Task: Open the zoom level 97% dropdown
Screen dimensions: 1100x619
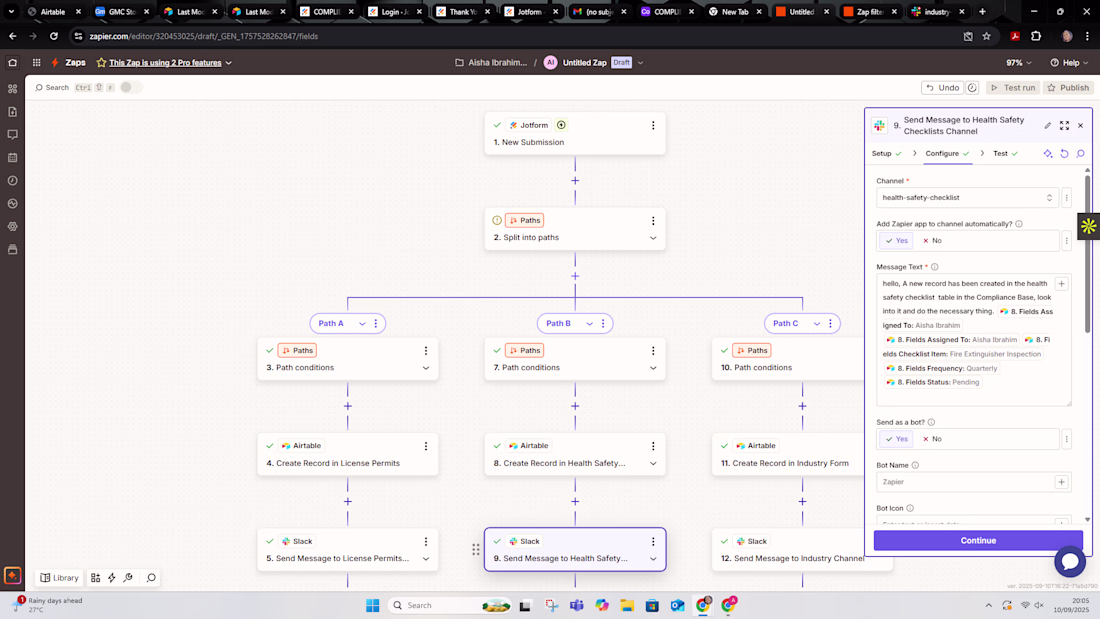Action: point(1019,62)
